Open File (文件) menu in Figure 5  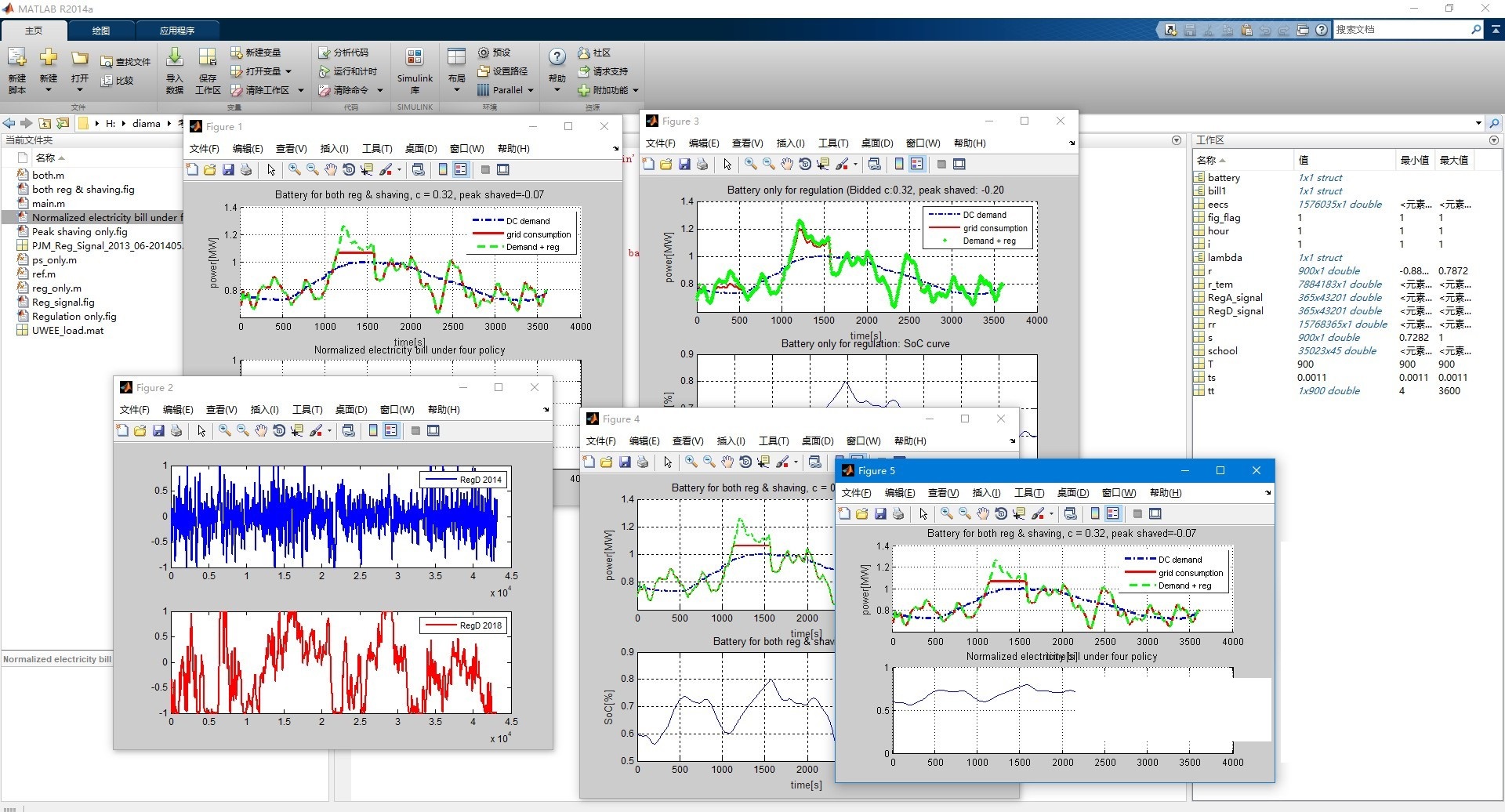(x=856, y=493)
